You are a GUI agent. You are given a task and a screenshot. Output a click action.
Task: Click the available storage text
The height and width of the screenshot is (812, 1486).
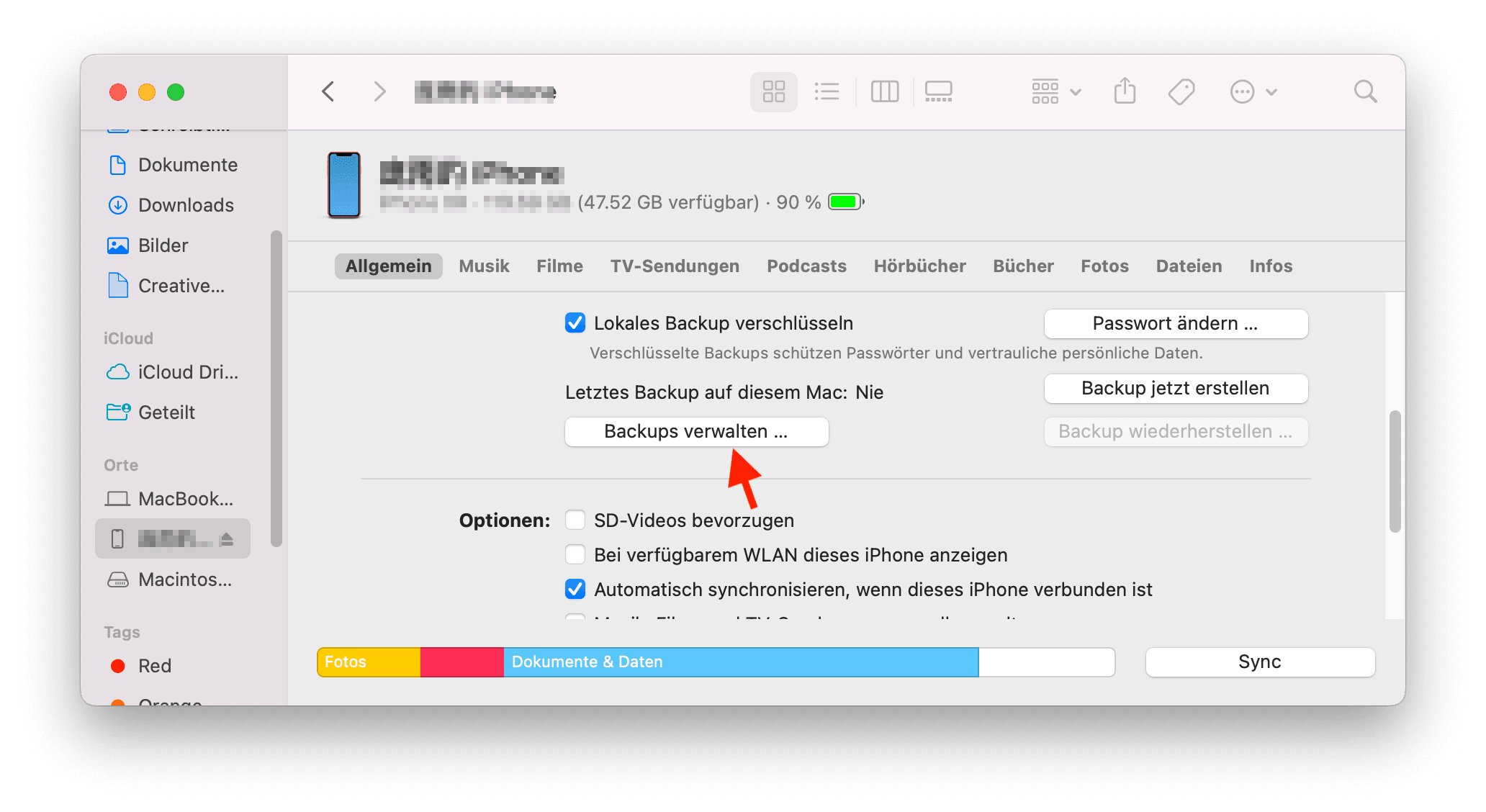click(x=668, y=202)
